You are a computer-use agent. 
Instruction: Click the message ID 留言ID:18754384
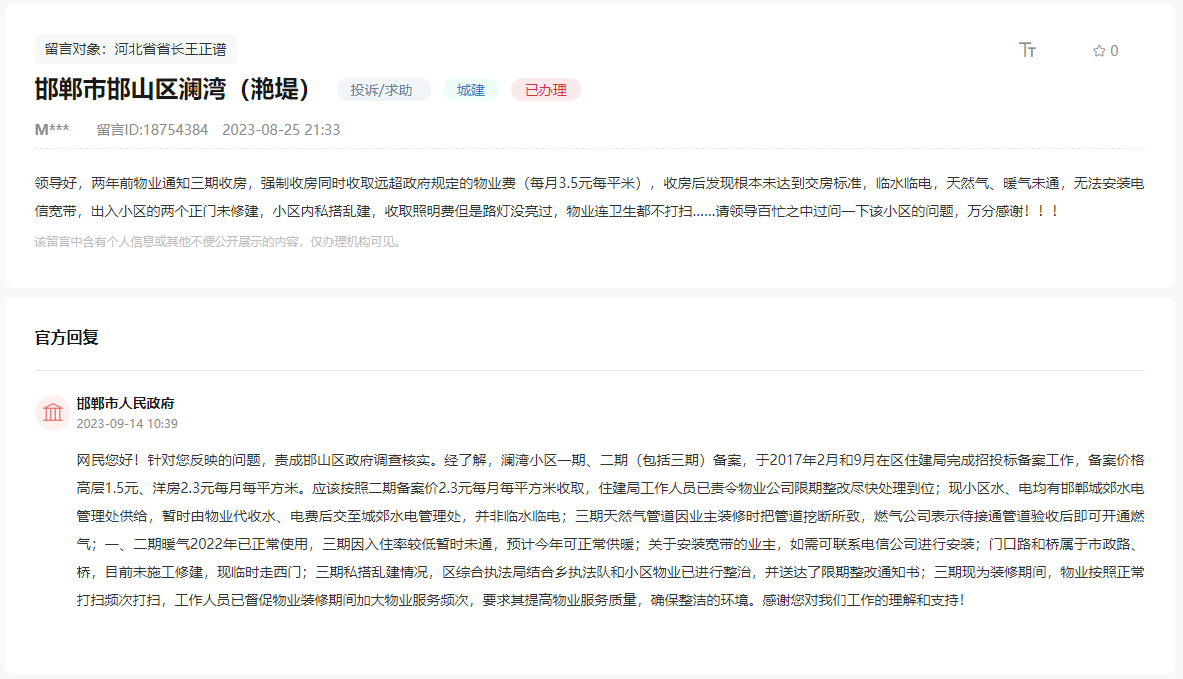pos(152,130)
